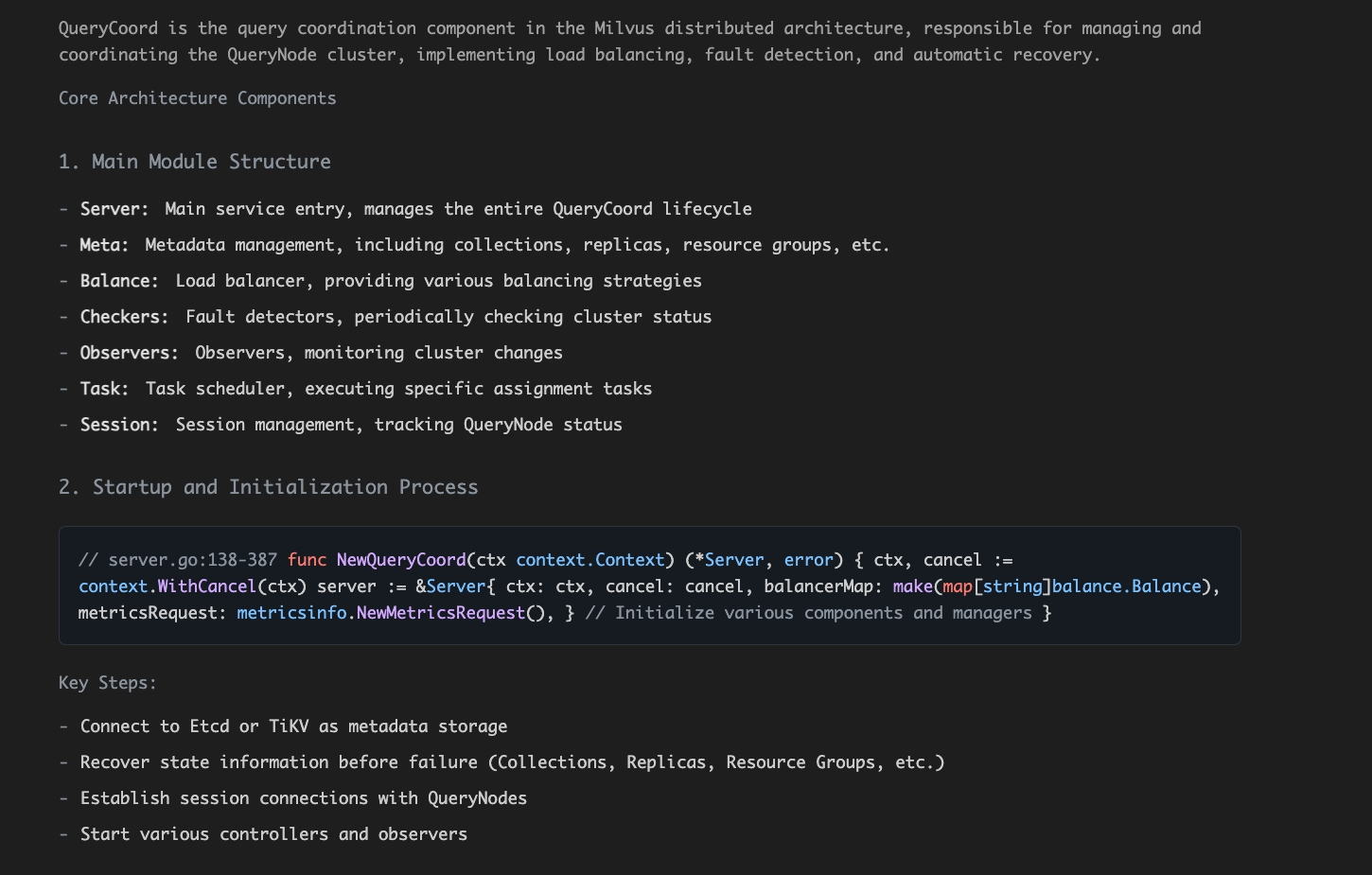Click the "NewQueryCoord" function name in code
Viewport: 1372px width, 875px height.
401,560
